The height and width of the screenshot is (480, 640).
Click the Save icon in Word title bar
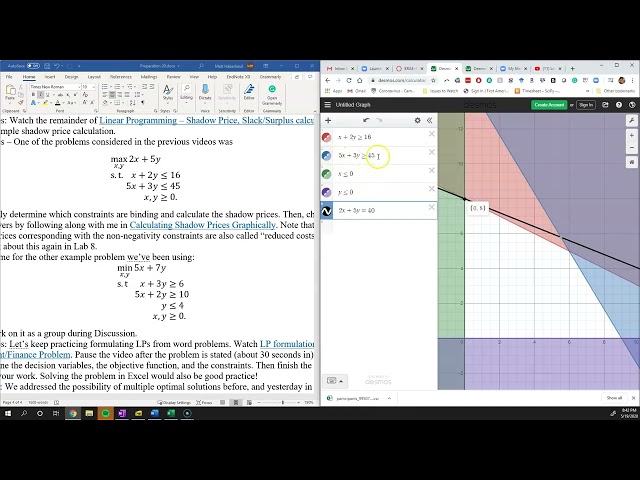(x=47, y=66)
